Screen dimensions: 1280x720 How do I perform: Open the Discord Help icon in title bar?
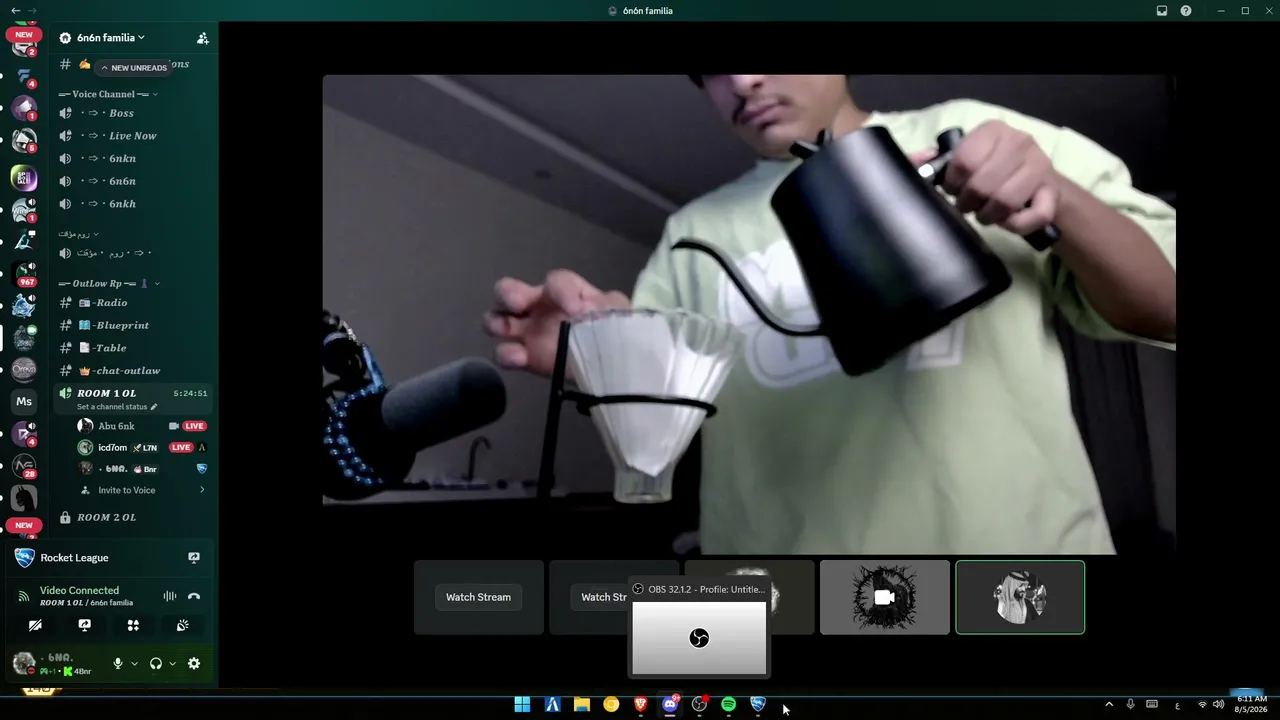1186,11
